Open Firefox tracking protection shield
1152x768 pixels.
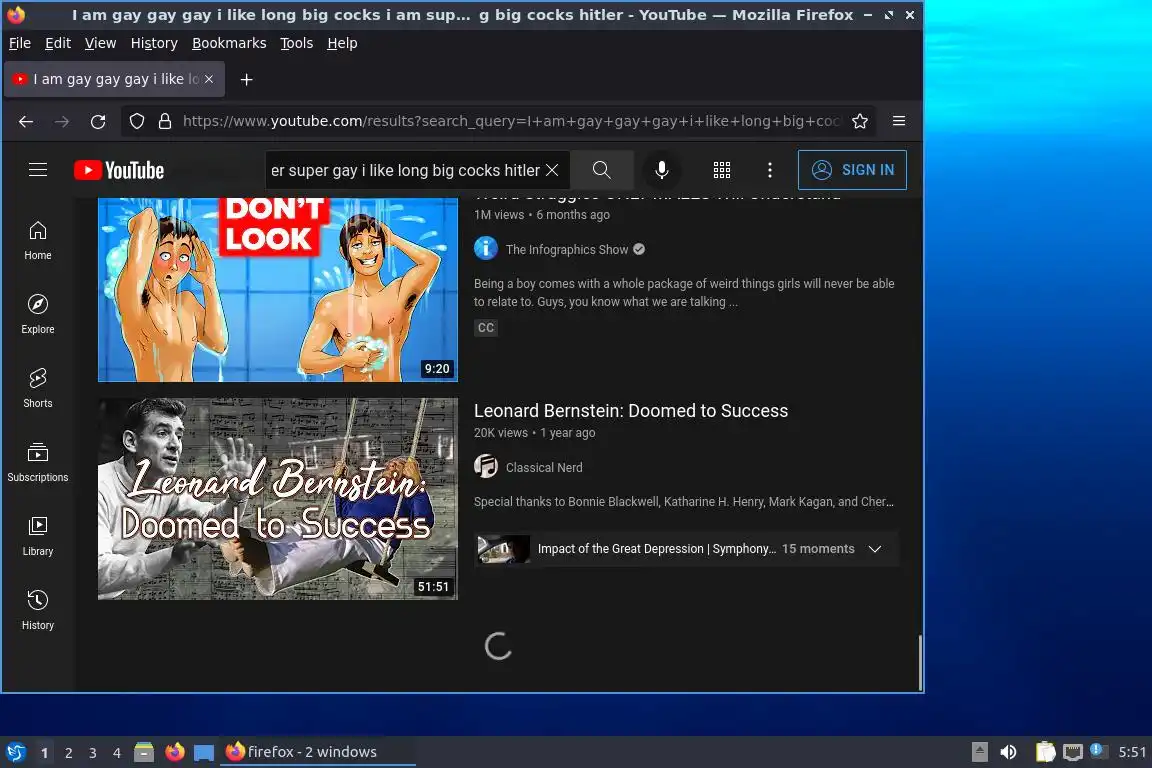137,121
